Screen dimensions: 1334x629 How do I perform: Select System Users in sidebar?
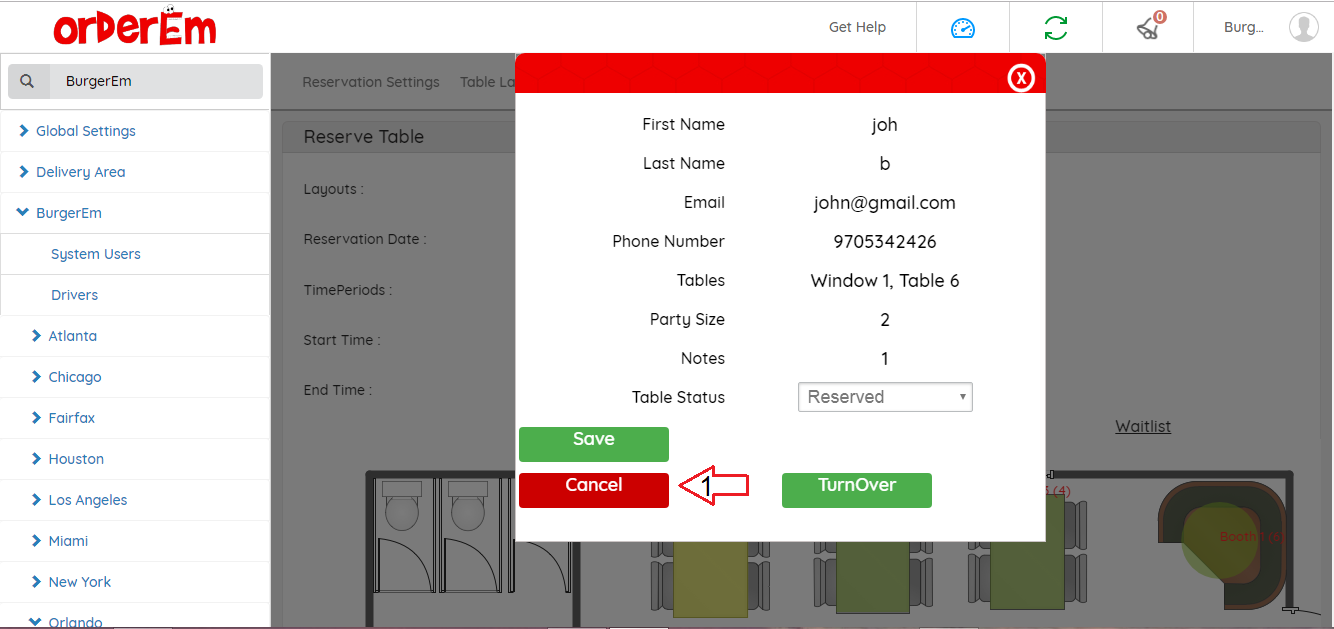pos(95,254)
